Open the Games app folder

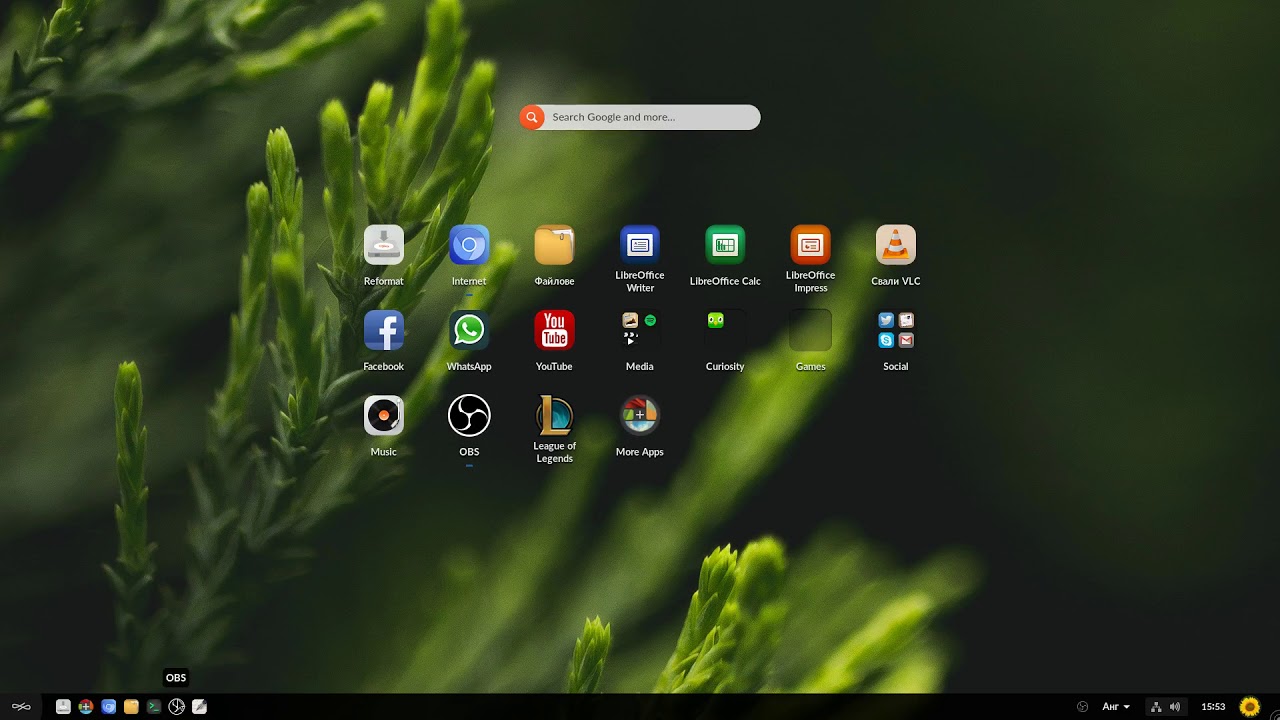coord(810,330)
